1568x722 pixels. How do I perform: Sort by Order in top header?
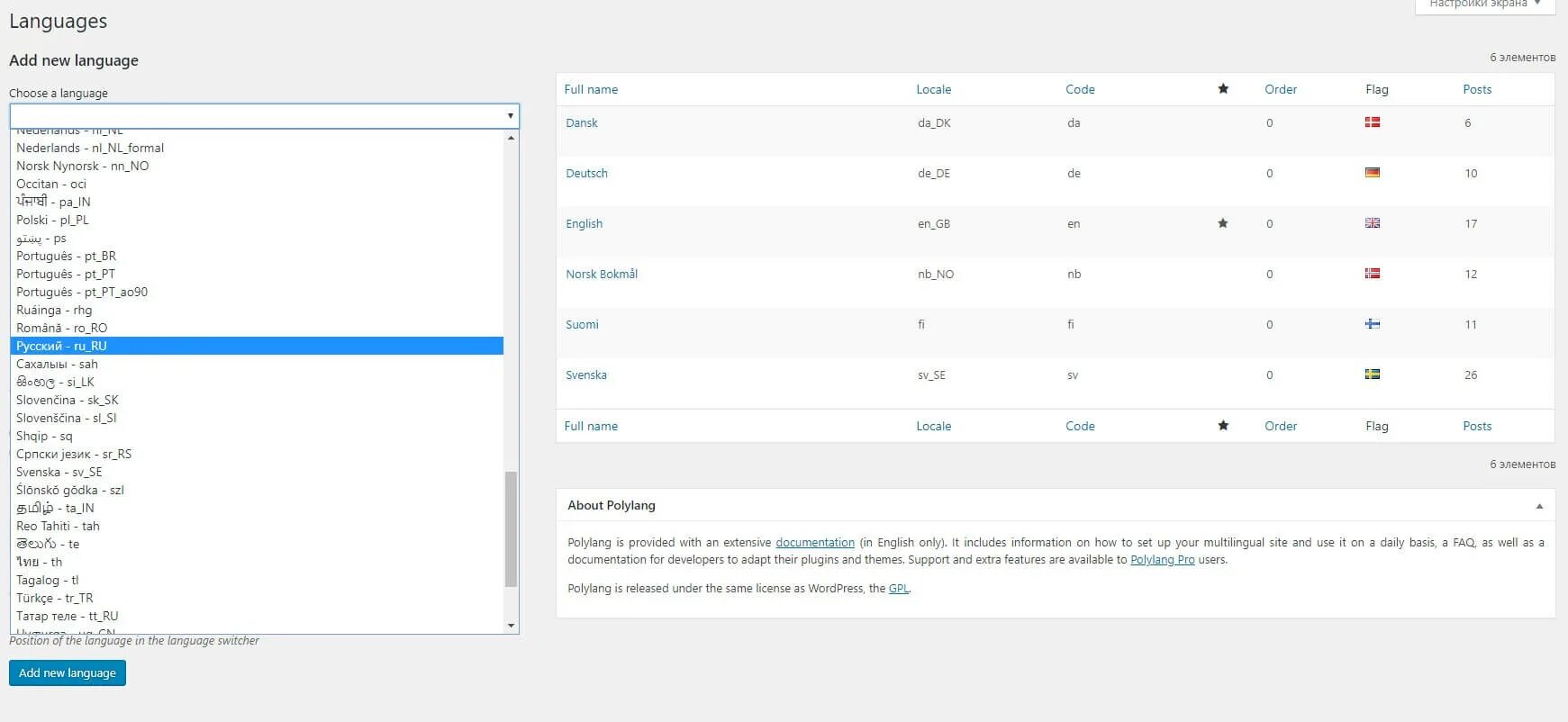1281,89
